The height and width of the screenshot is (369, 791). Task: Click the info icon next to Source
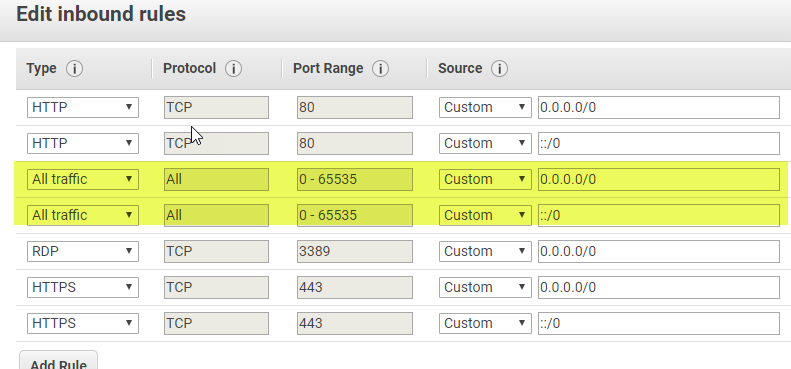[x=499, y=68]
